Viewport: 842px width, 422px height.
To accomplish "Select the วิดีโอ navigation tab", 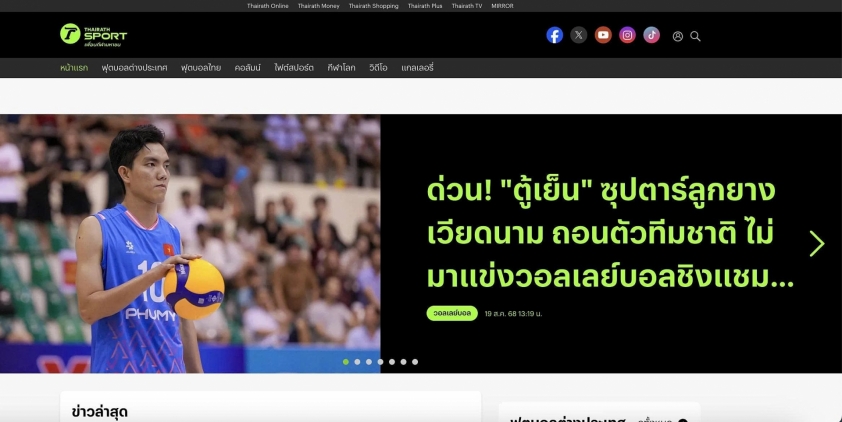I will (378, 68).
